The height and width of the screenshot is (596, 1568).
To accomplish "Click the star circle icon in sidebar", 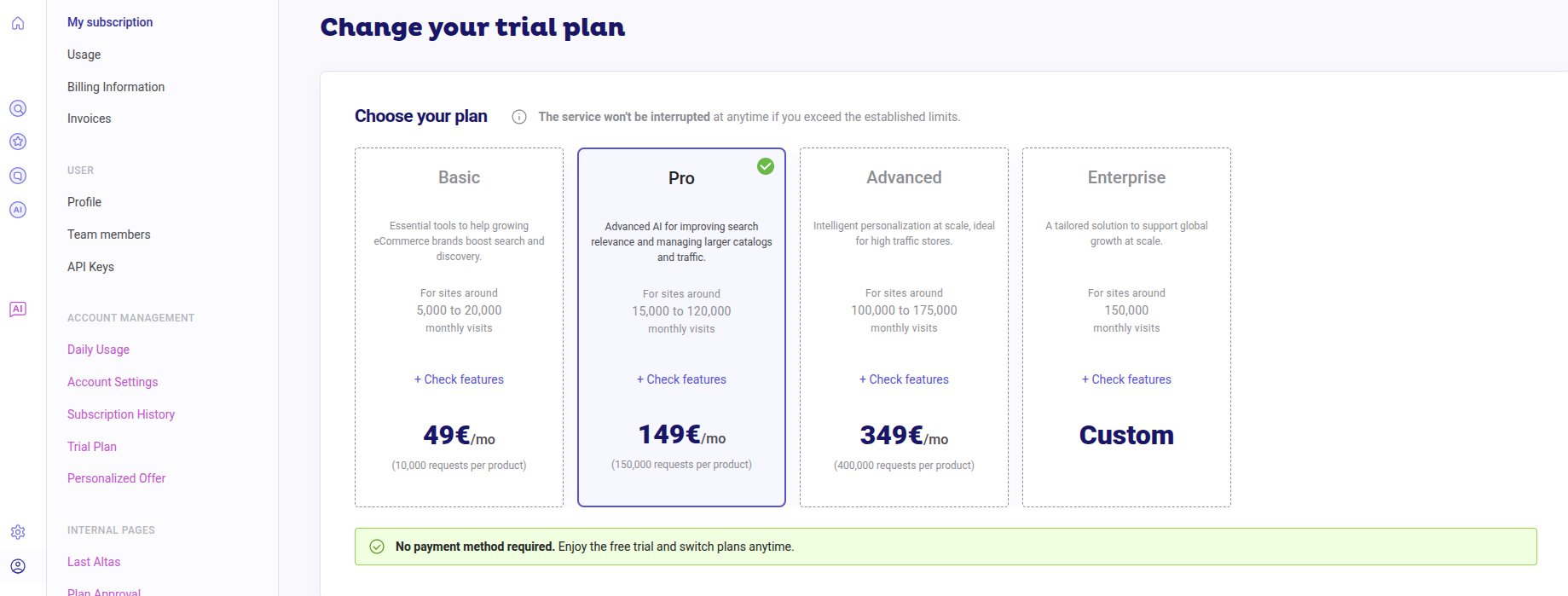I will (18, 142).
